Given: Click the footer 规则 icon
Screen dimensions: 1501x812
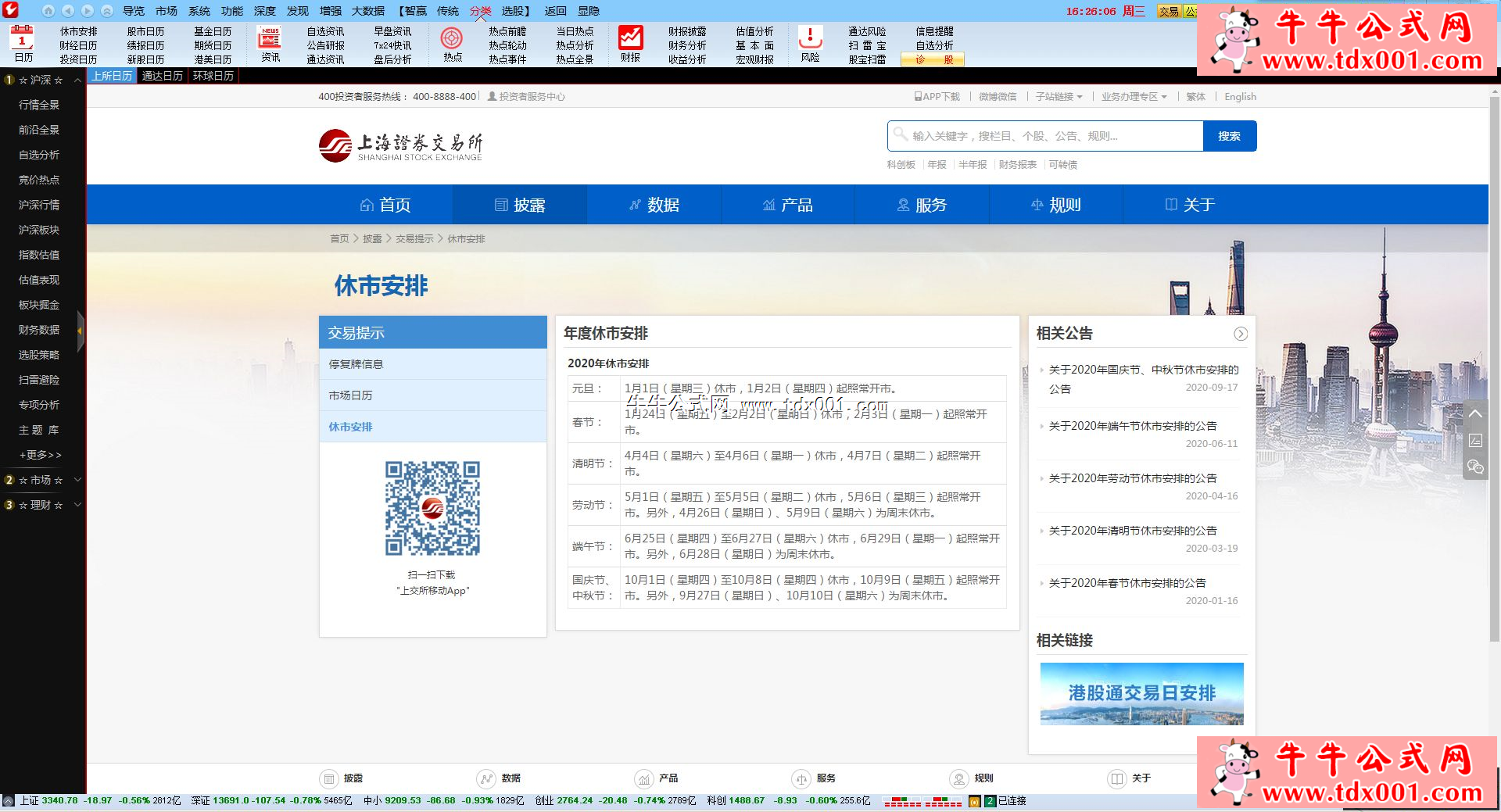Looking at the screenshot, I should (x=959, y=778).
